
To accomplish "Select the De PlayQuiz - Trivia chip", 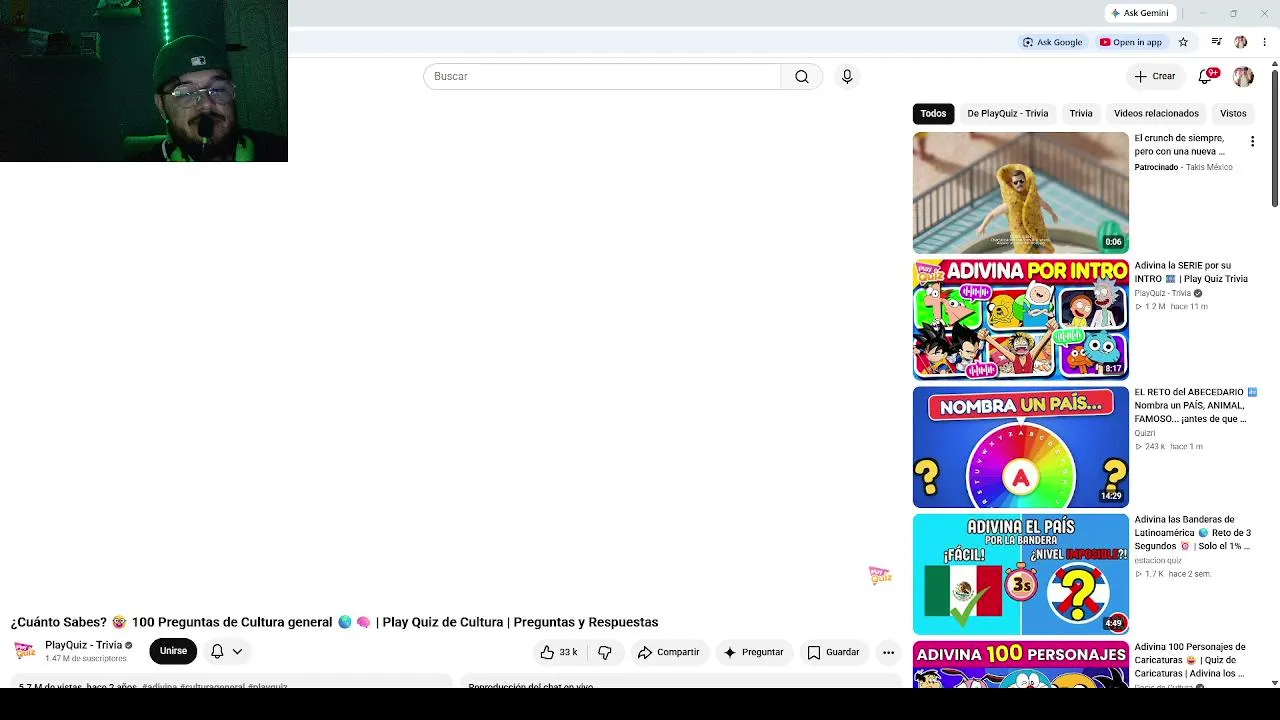I will (x=1007, y=114).
